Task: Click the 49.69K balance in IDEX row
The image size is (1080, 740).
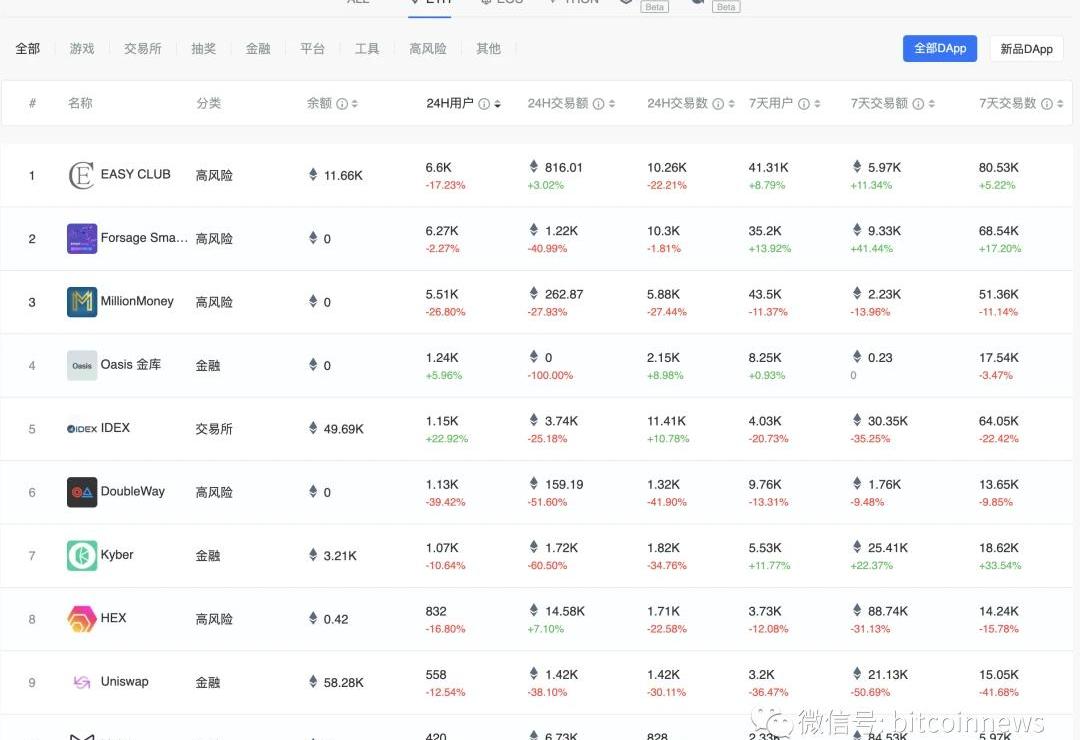Action: coord(344,429)
